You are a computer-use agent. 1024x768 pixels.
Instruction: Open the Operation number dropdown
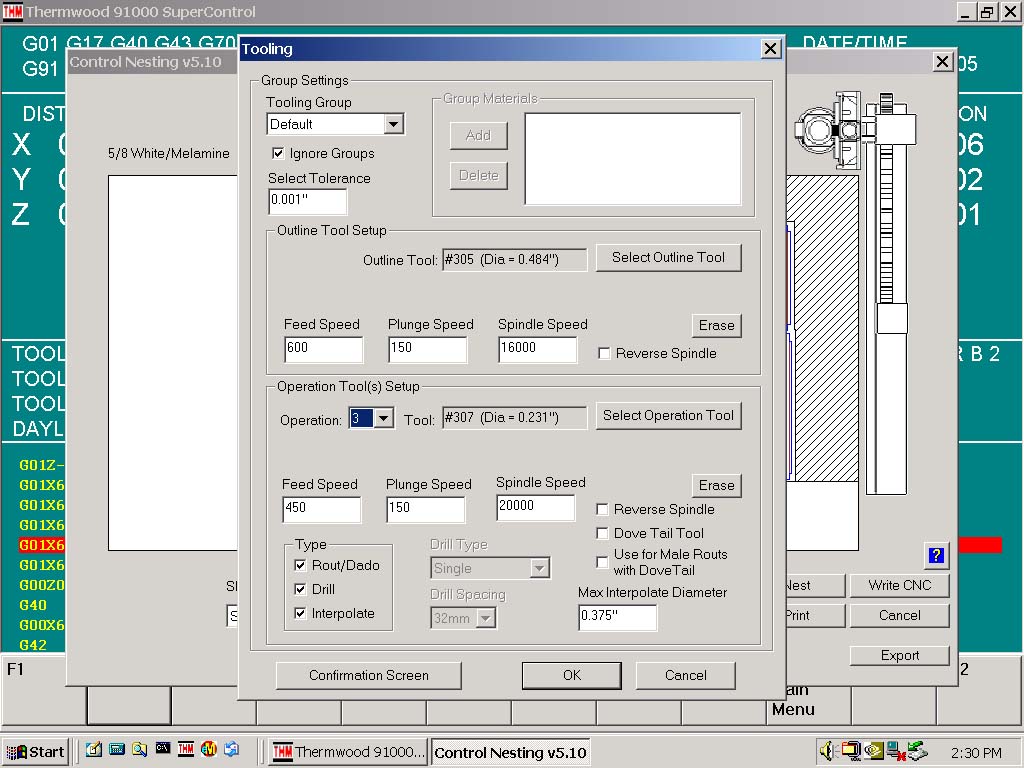383,419
